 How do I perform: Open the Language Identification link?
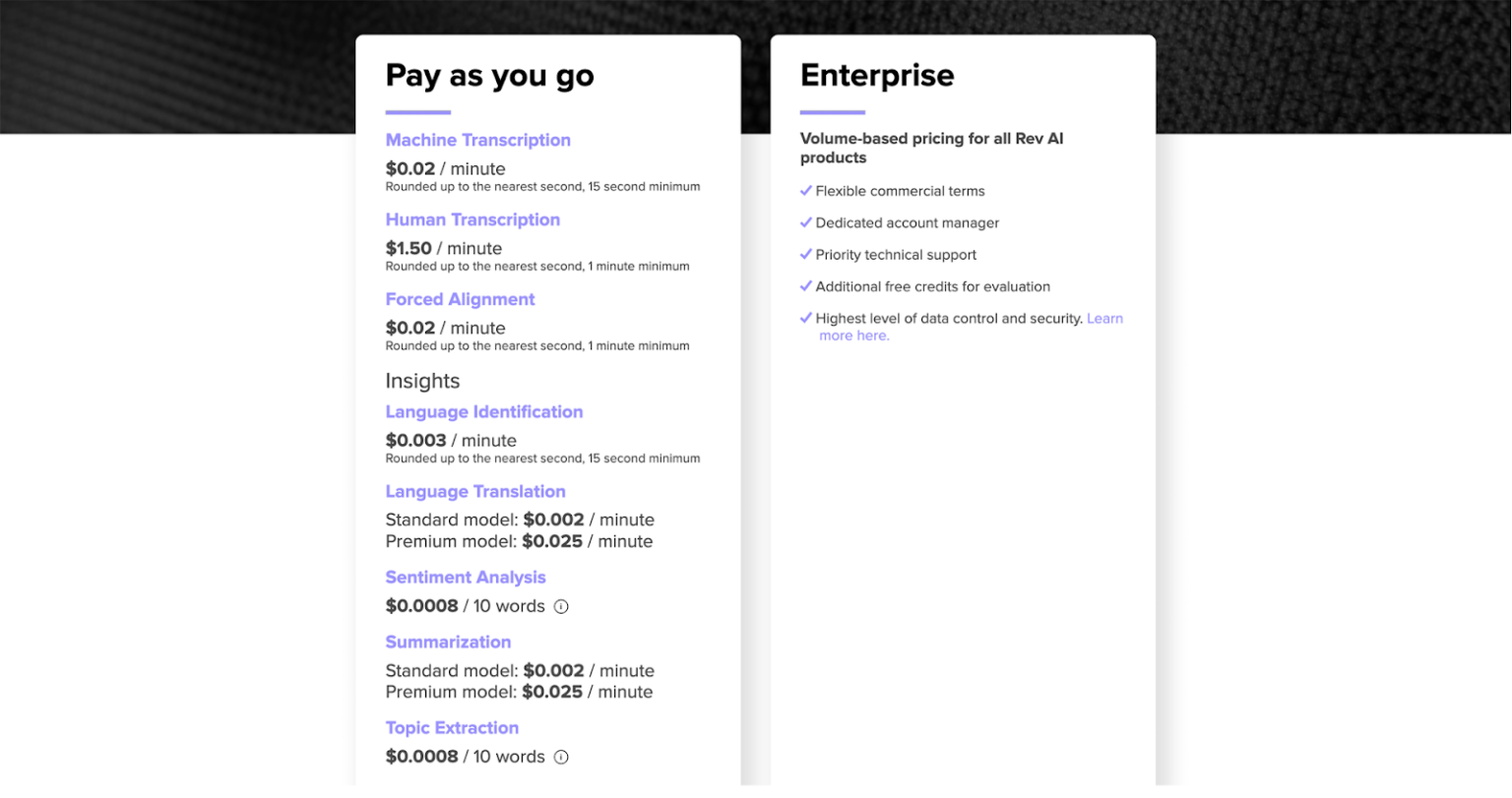click(x=483, y=412)
